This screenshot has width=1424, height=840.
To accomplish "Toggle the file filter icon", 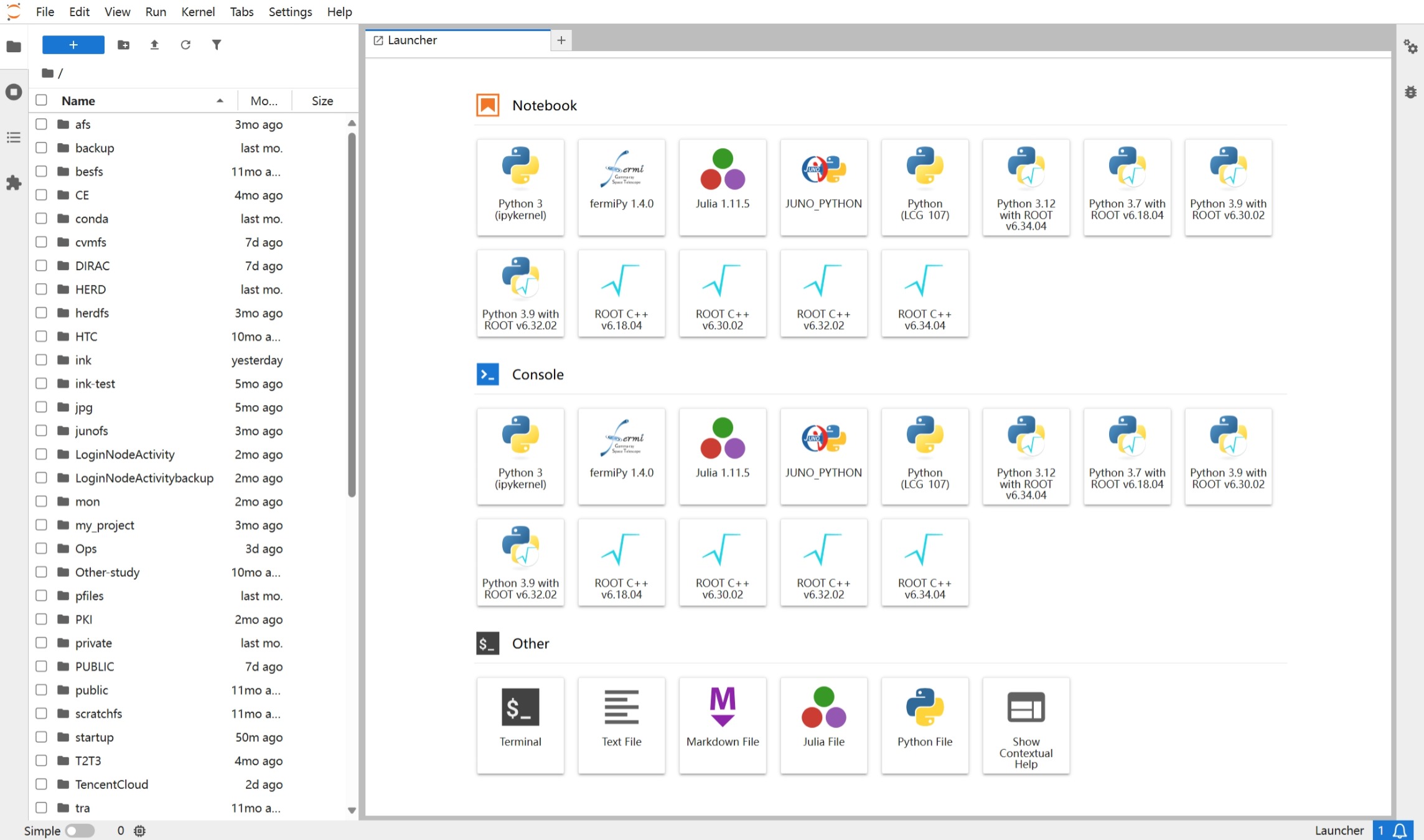I will (x=216, y=45).
